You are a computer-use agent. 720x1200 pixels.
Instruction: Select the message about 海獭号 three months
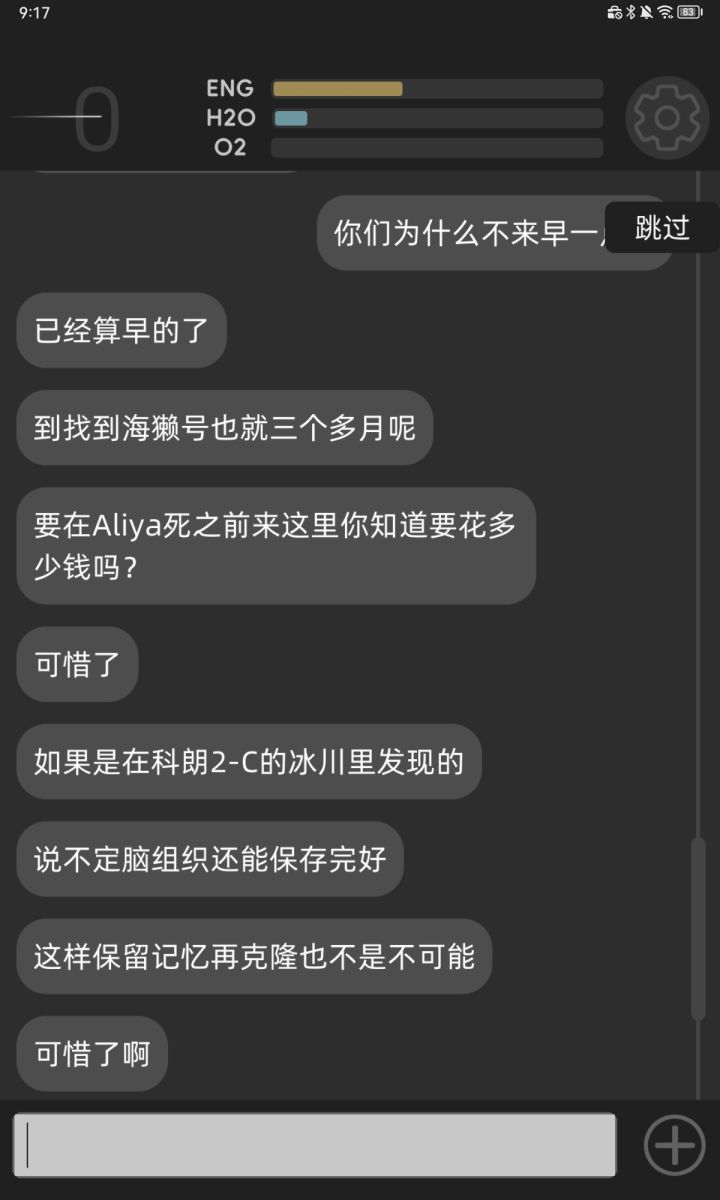[x=225, y=428]
